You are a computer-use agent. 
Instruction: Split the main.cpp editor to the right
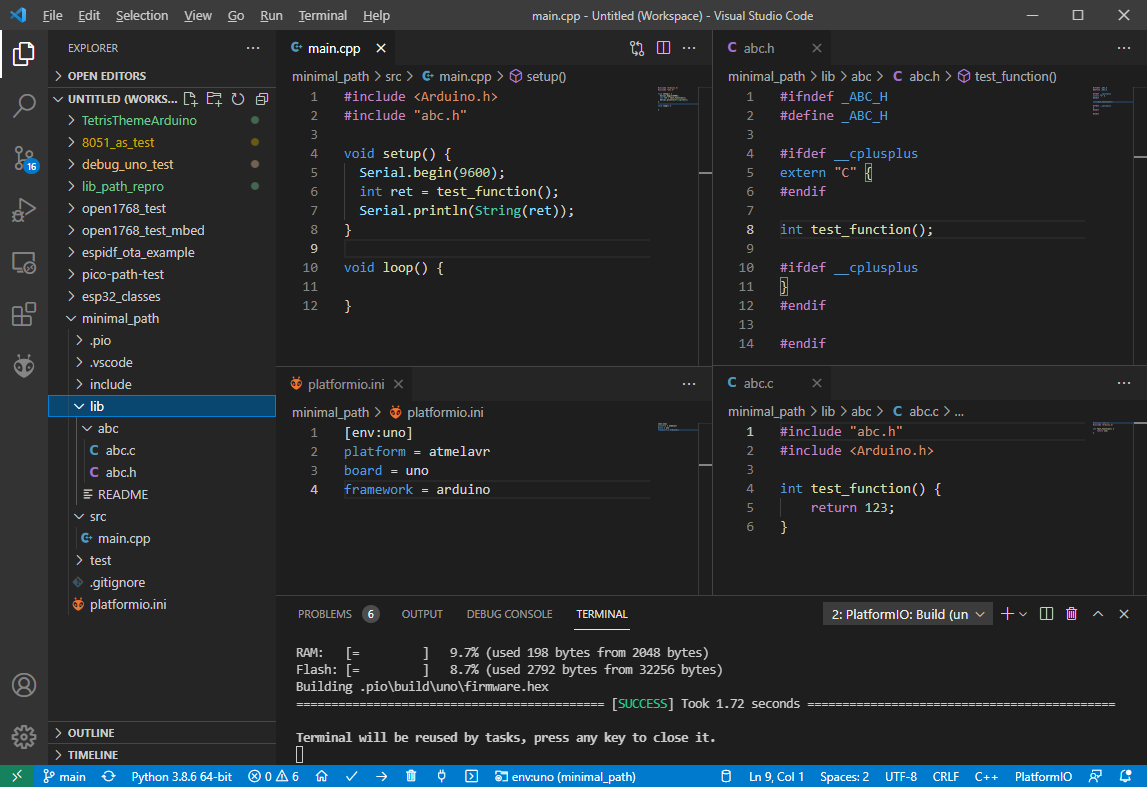[x=663, y=48]
